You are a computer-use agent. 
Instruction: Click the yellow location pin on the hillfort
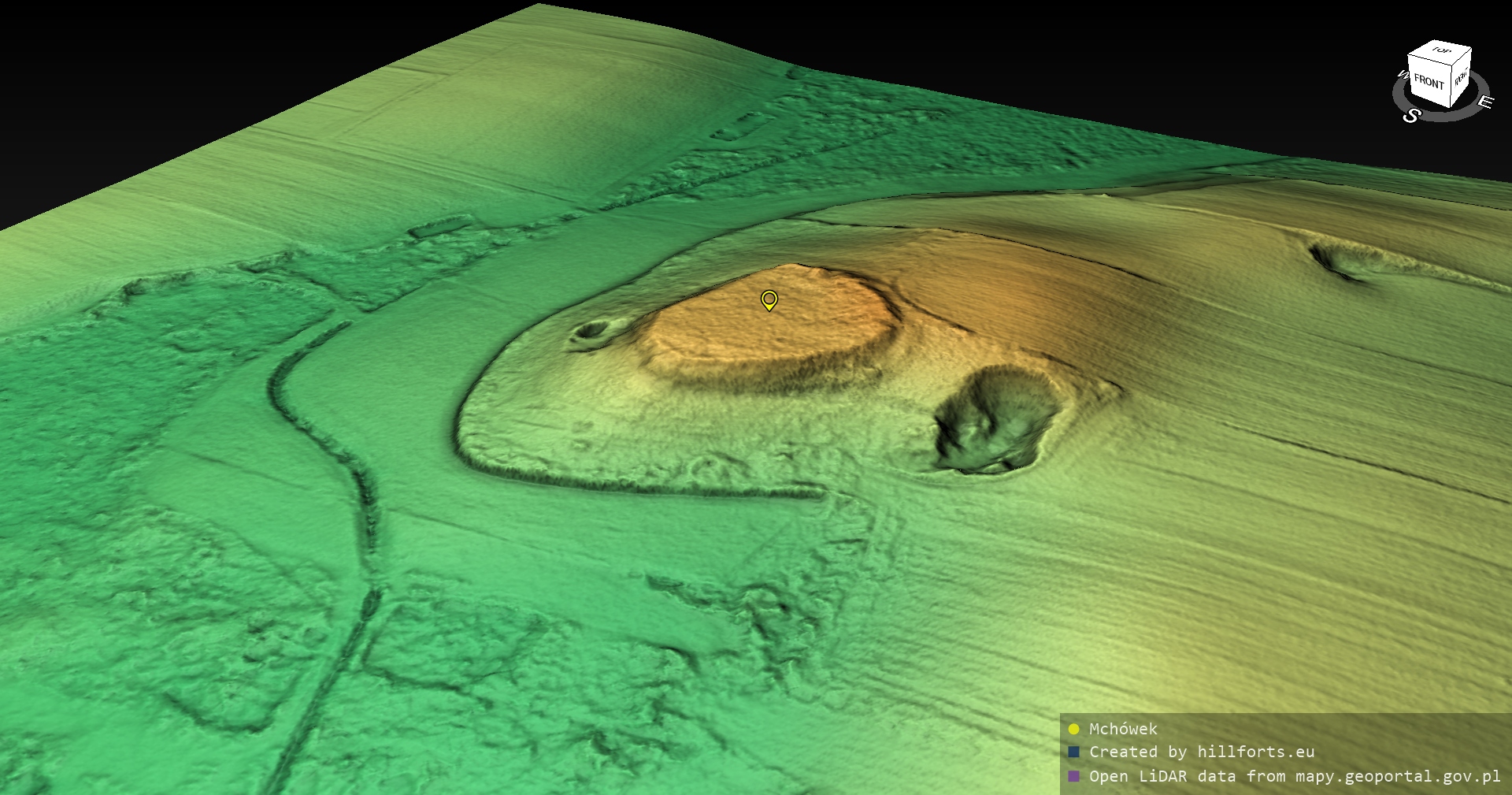[x=769, y=299]
